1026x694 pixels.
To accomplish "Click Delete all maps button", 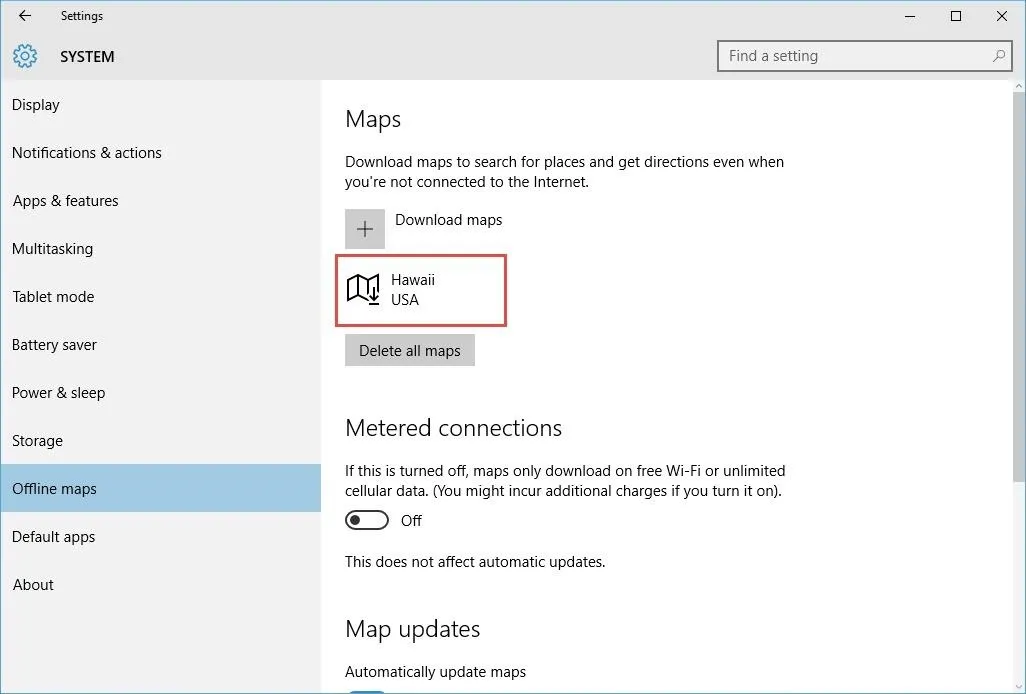I will click(410, 351).
